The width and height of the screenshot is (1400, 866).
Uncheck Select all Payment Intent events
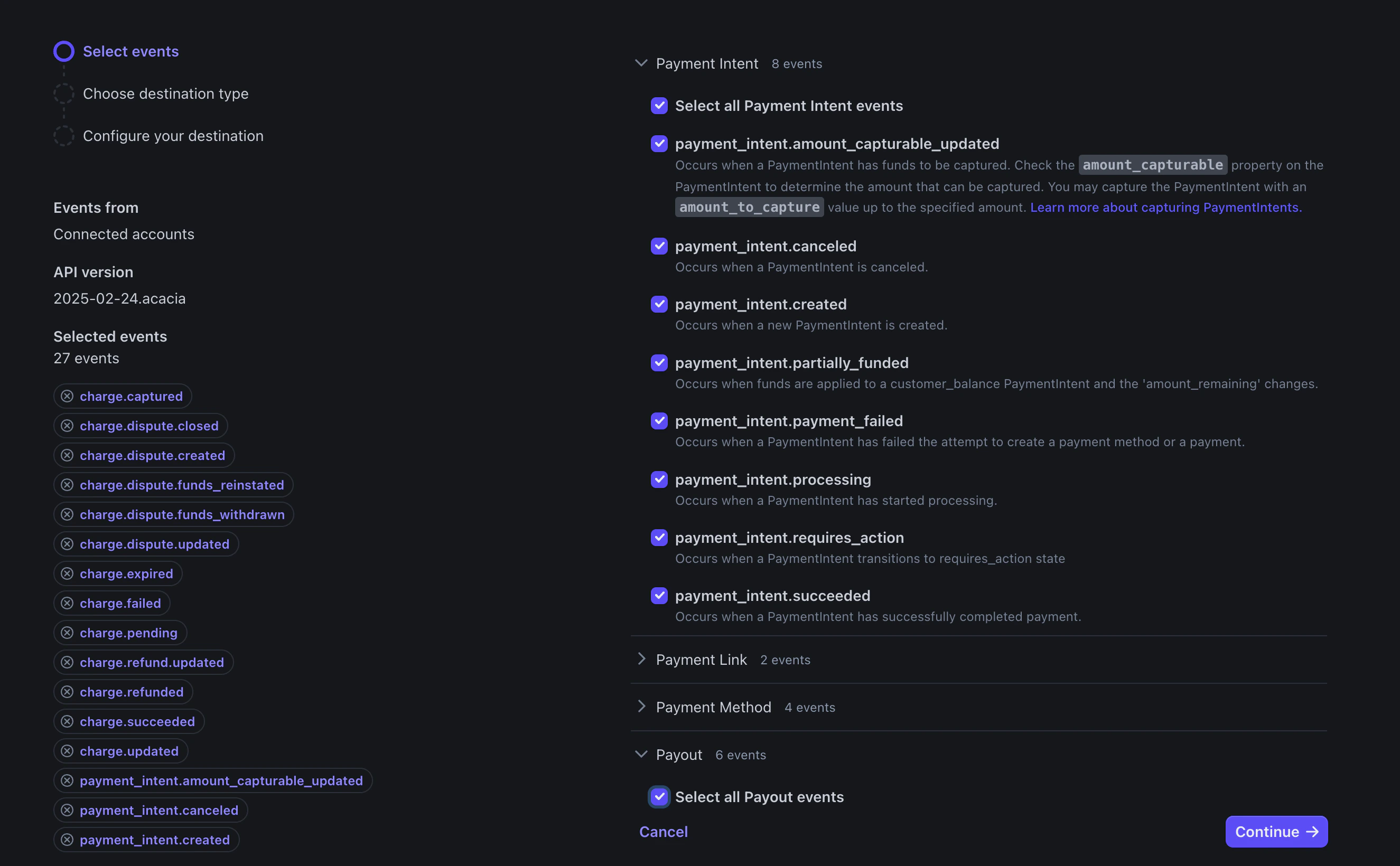660,106
